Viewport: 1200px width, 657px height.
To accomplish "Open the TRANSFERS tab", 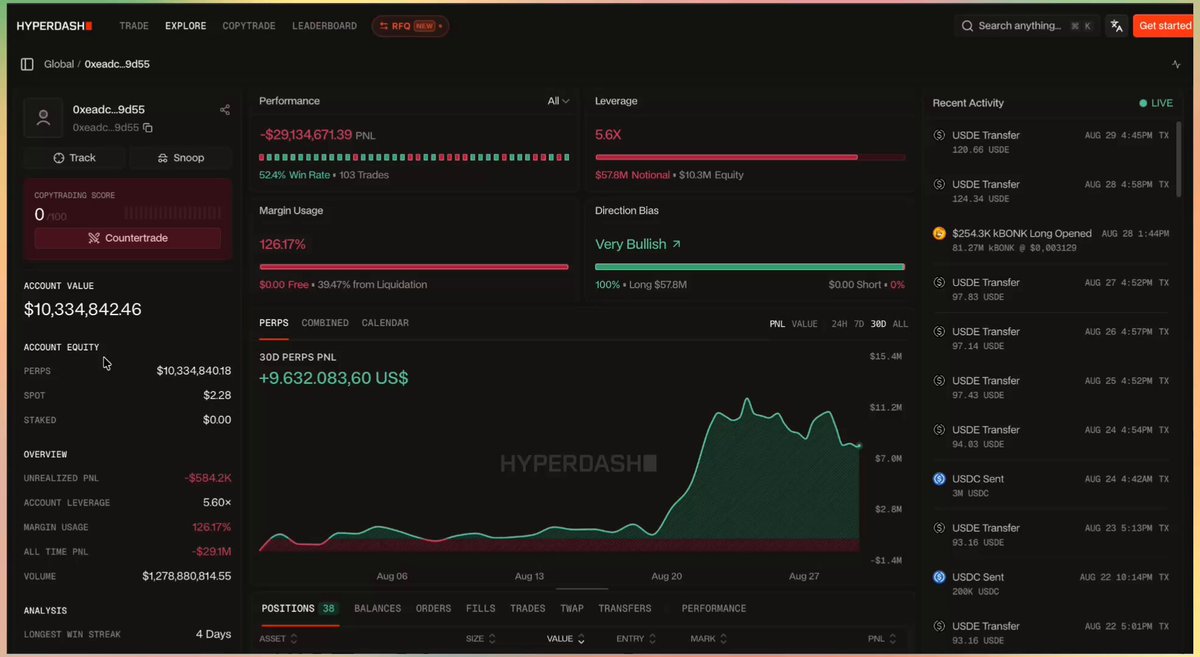I will click(x=625, y=608).
